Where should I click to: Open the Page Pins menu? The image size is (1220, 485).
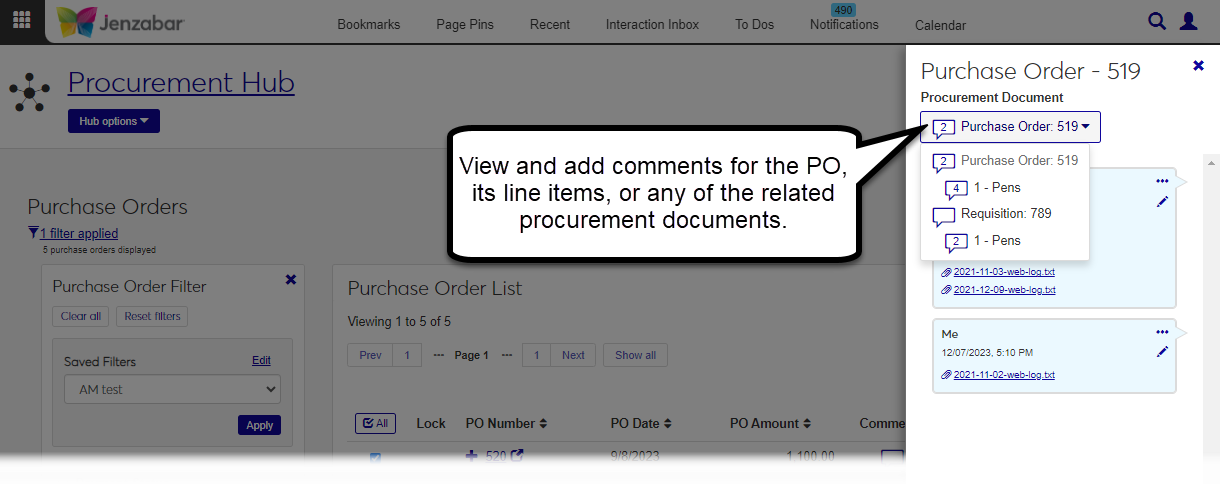click(x=465, y=25)
